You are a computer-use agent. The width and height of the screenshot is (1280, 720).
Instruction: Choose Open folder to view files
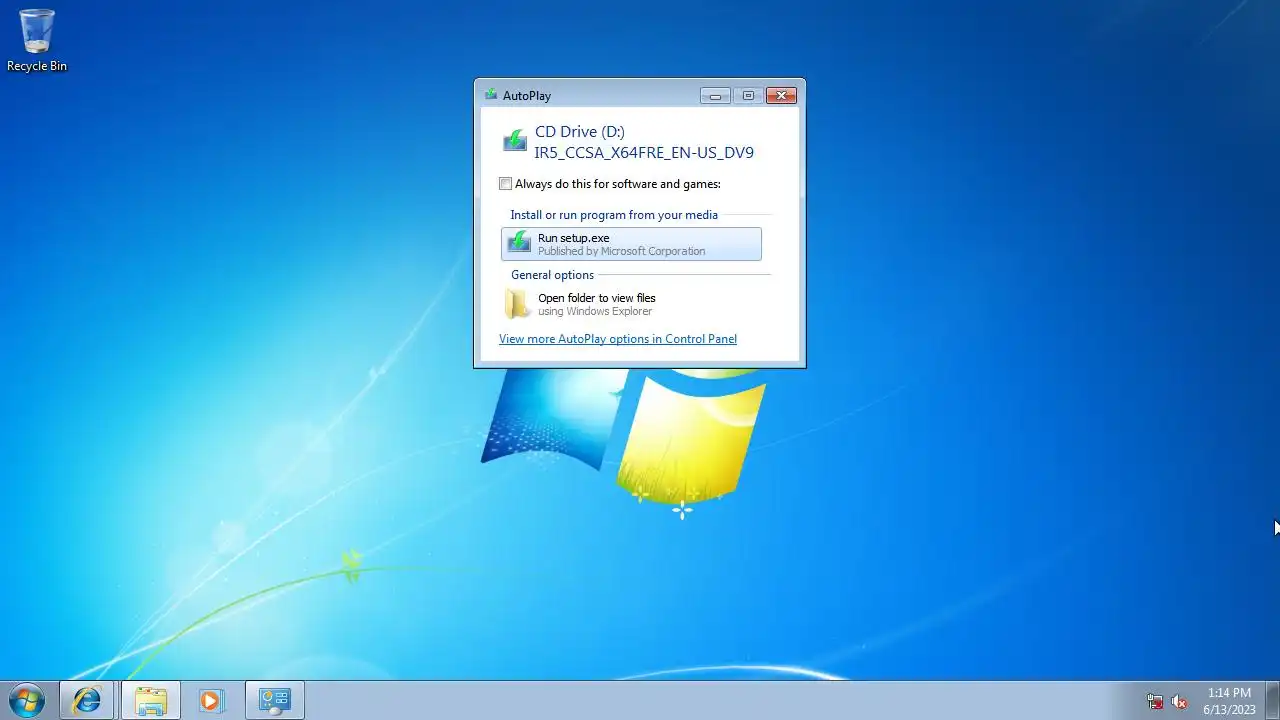click(631, 304)
